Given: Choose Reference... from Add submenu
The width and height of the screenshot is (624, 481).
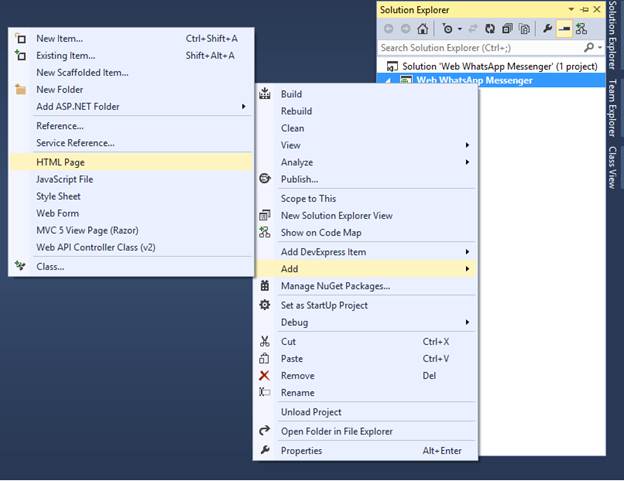Looking at the screenshot, I should coord(131,126).
